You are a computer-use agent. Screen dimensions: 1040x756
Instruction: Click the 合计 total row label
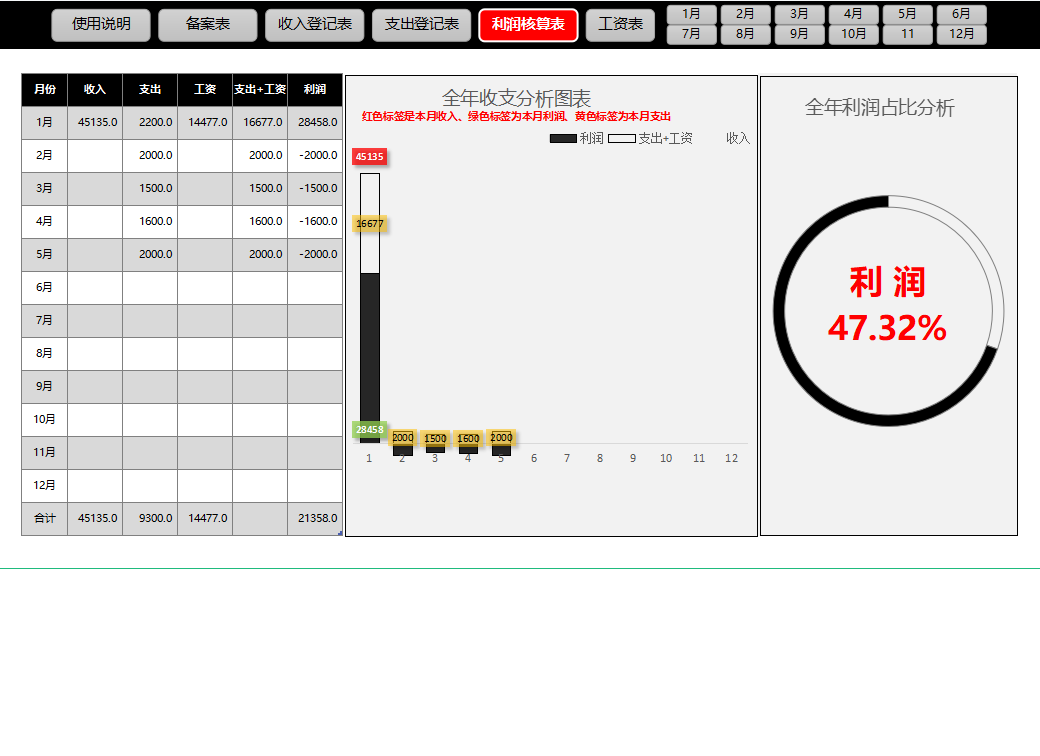44,519
